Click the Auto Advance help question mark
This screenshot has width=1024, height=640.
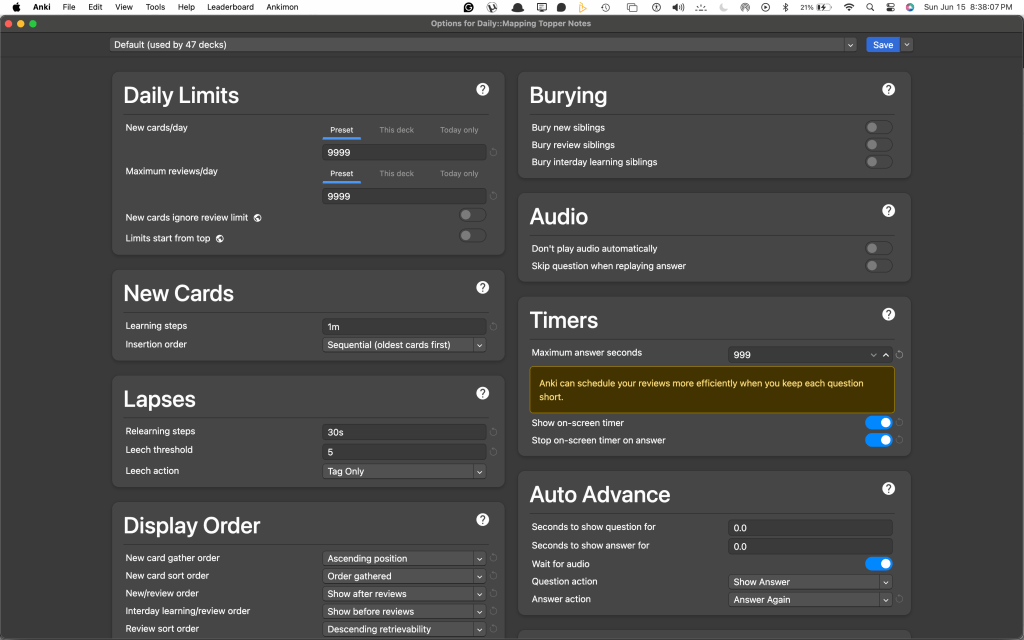888,489
